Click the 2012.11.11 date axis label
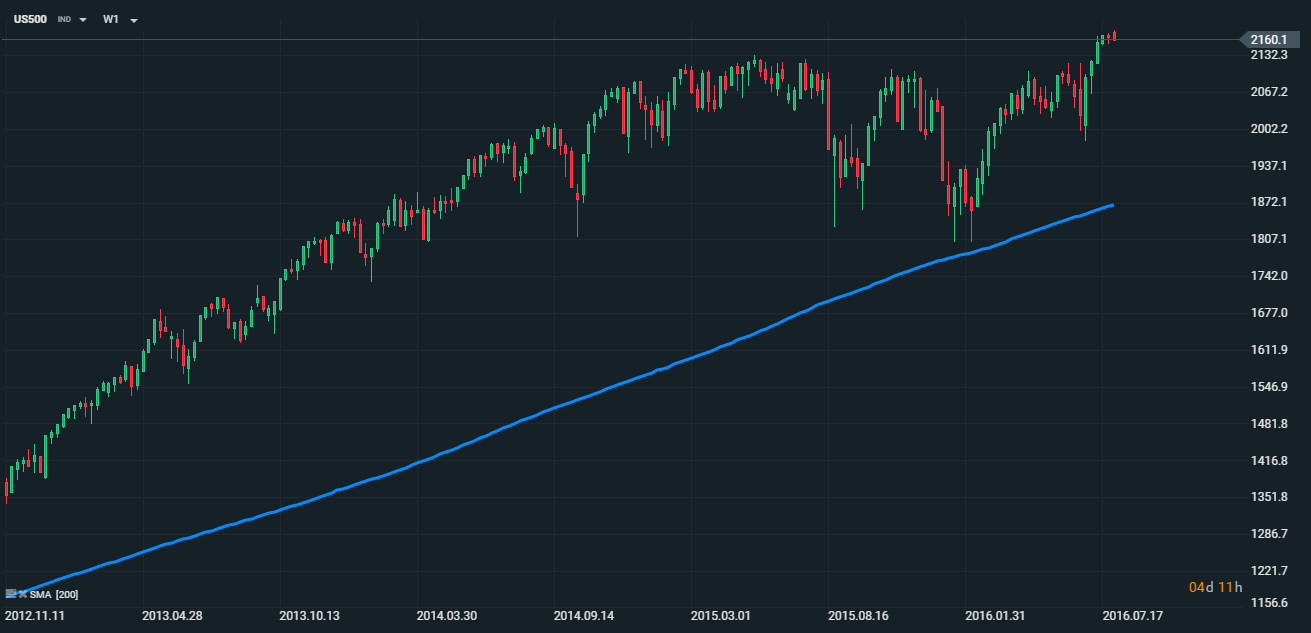 (33, 616)
